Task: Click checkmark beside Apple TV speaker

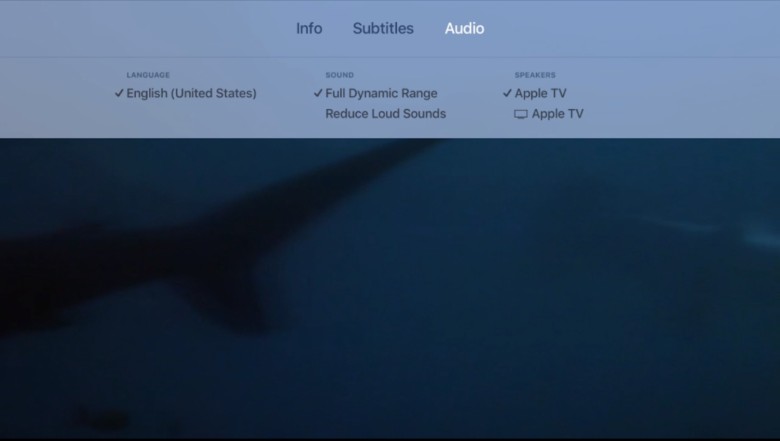Action: 507,93
